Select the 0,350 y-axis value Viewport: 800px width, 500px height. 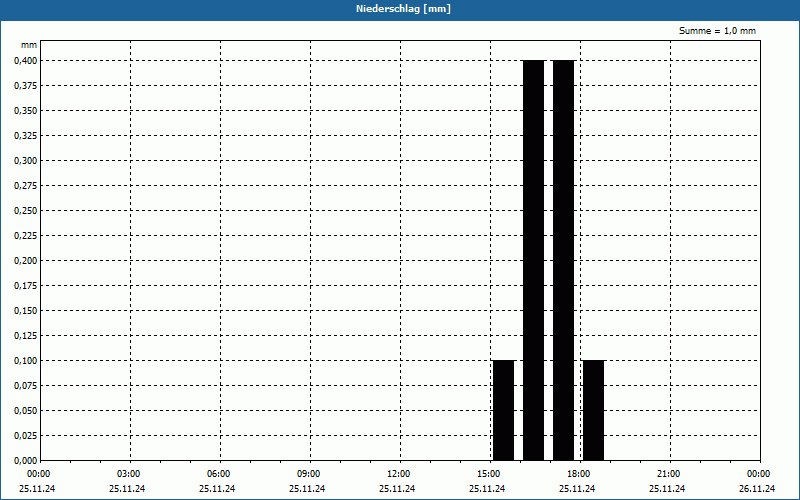(x=26, y=111)
